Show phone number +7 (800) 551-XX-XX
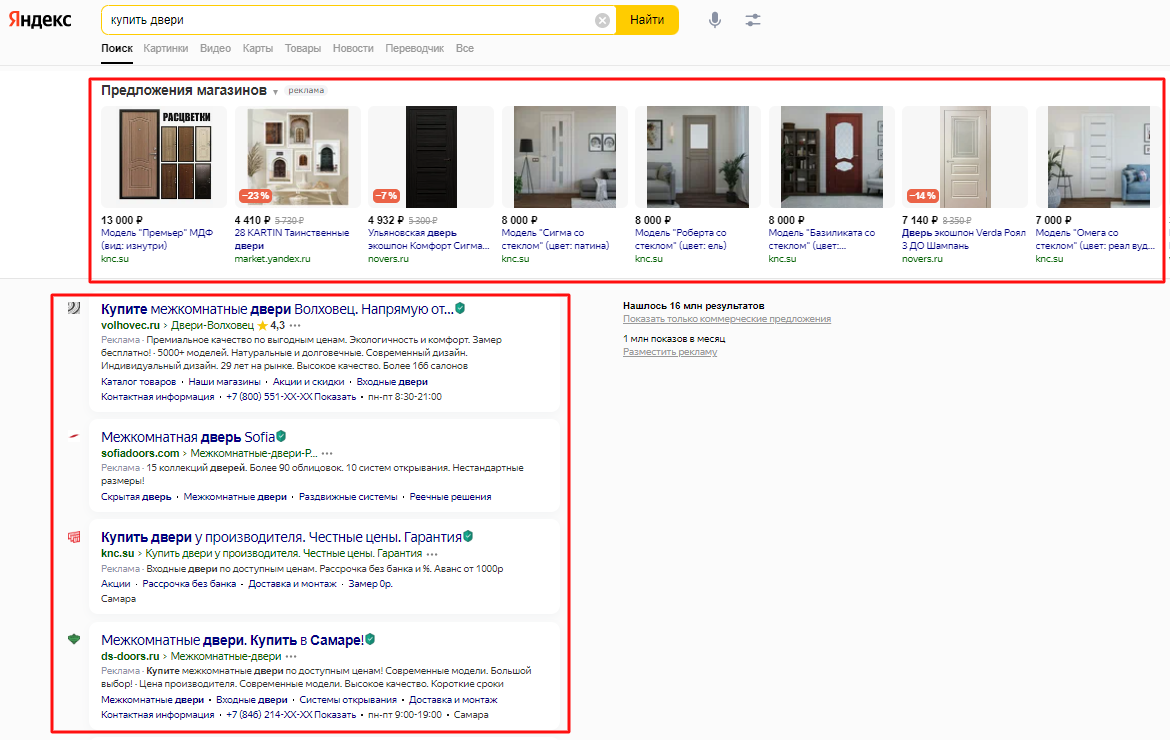Screen dimensions: 1170x740 (x=291, y=397)
